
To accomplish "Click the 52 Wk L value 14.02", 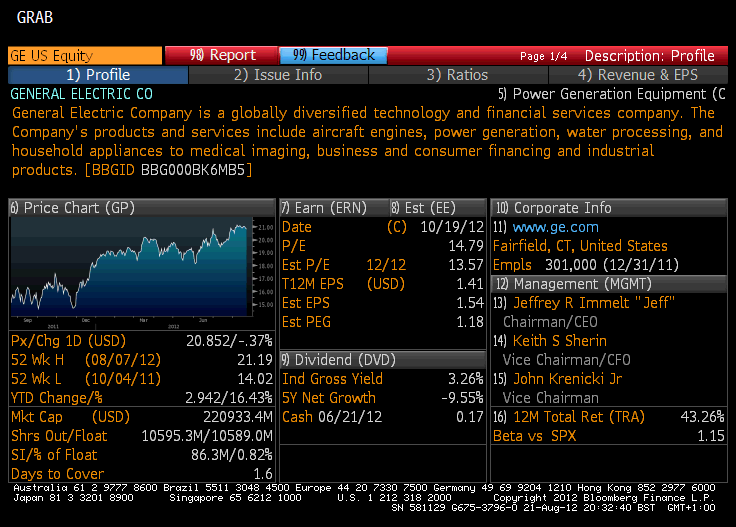I will point(255,379).
